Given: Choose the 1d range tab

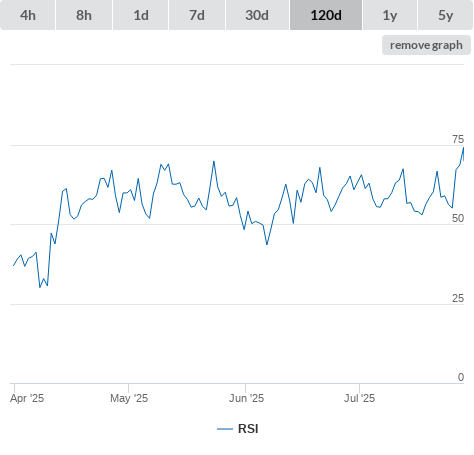Looking at the screenshot, I should 141,15.
